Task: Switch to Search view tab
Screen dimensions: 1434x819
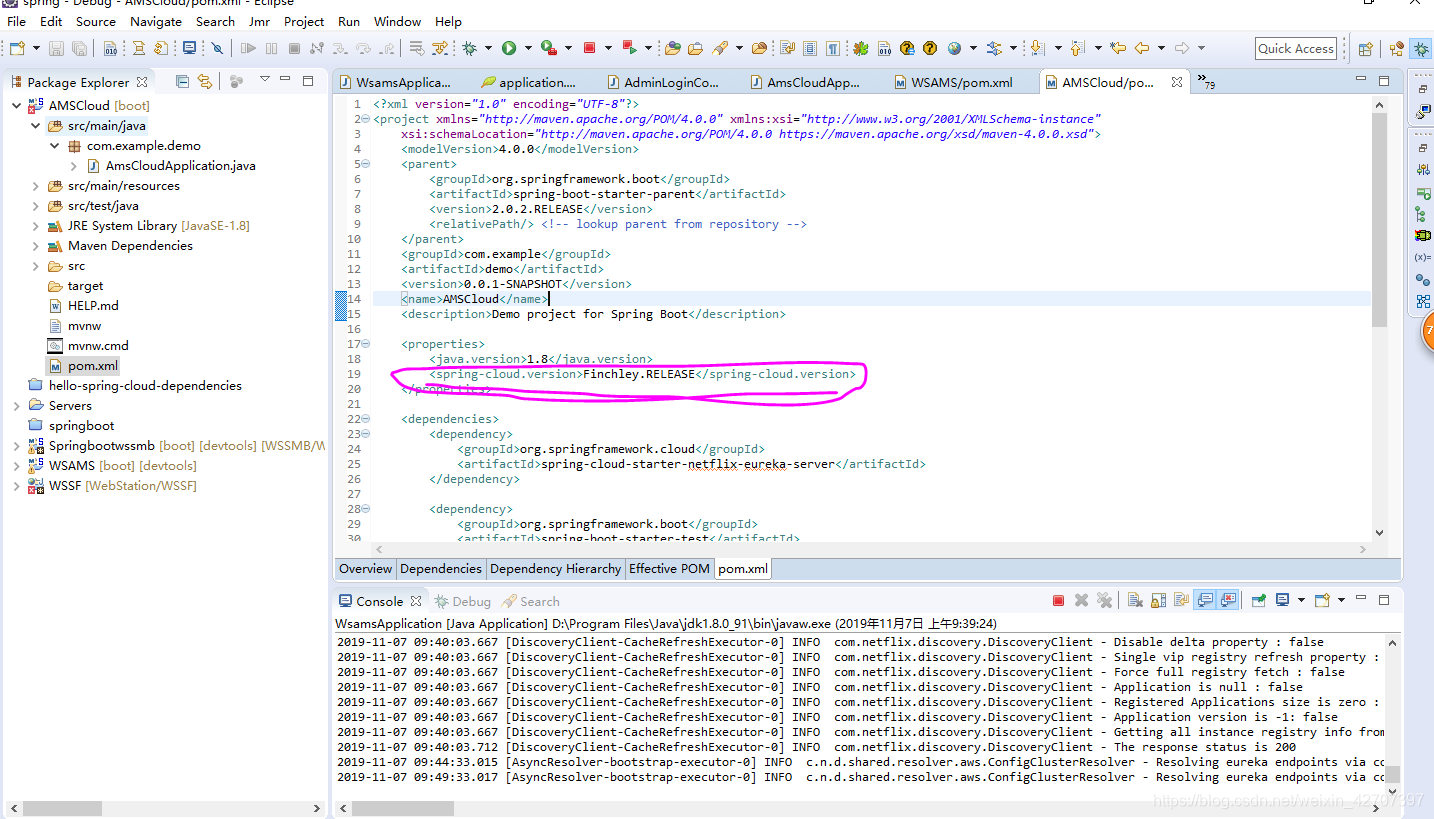Action: click(x=531, y=601)
